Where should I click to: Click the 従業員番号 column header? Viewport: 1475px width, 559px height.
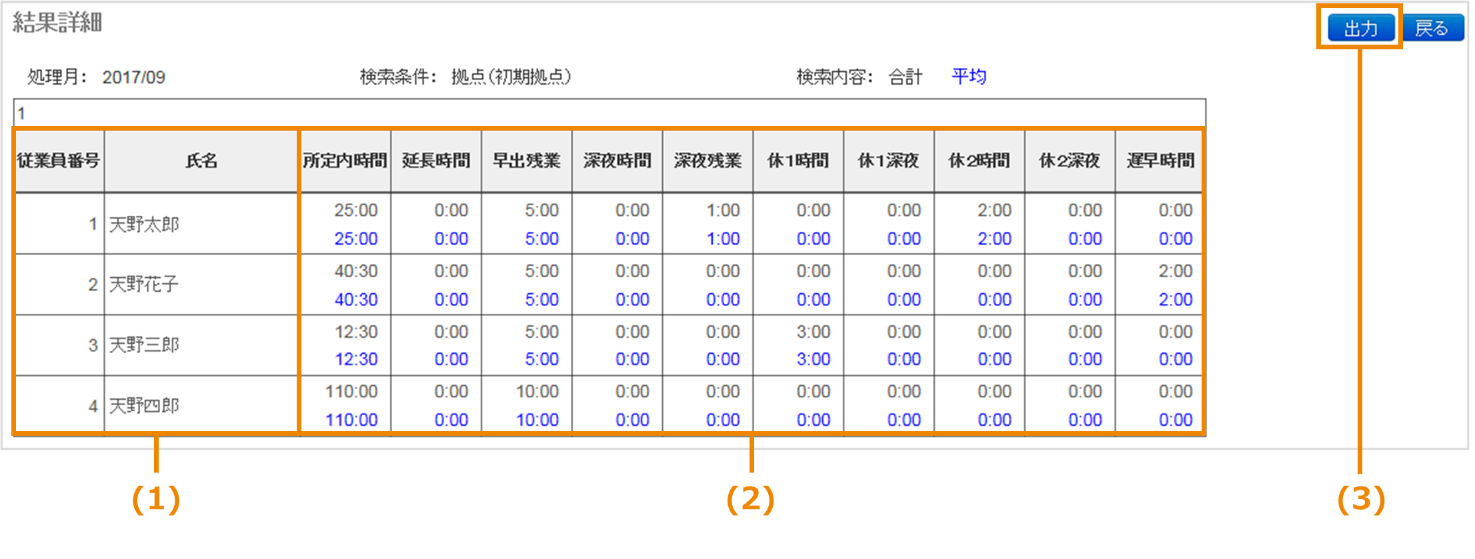58,160
